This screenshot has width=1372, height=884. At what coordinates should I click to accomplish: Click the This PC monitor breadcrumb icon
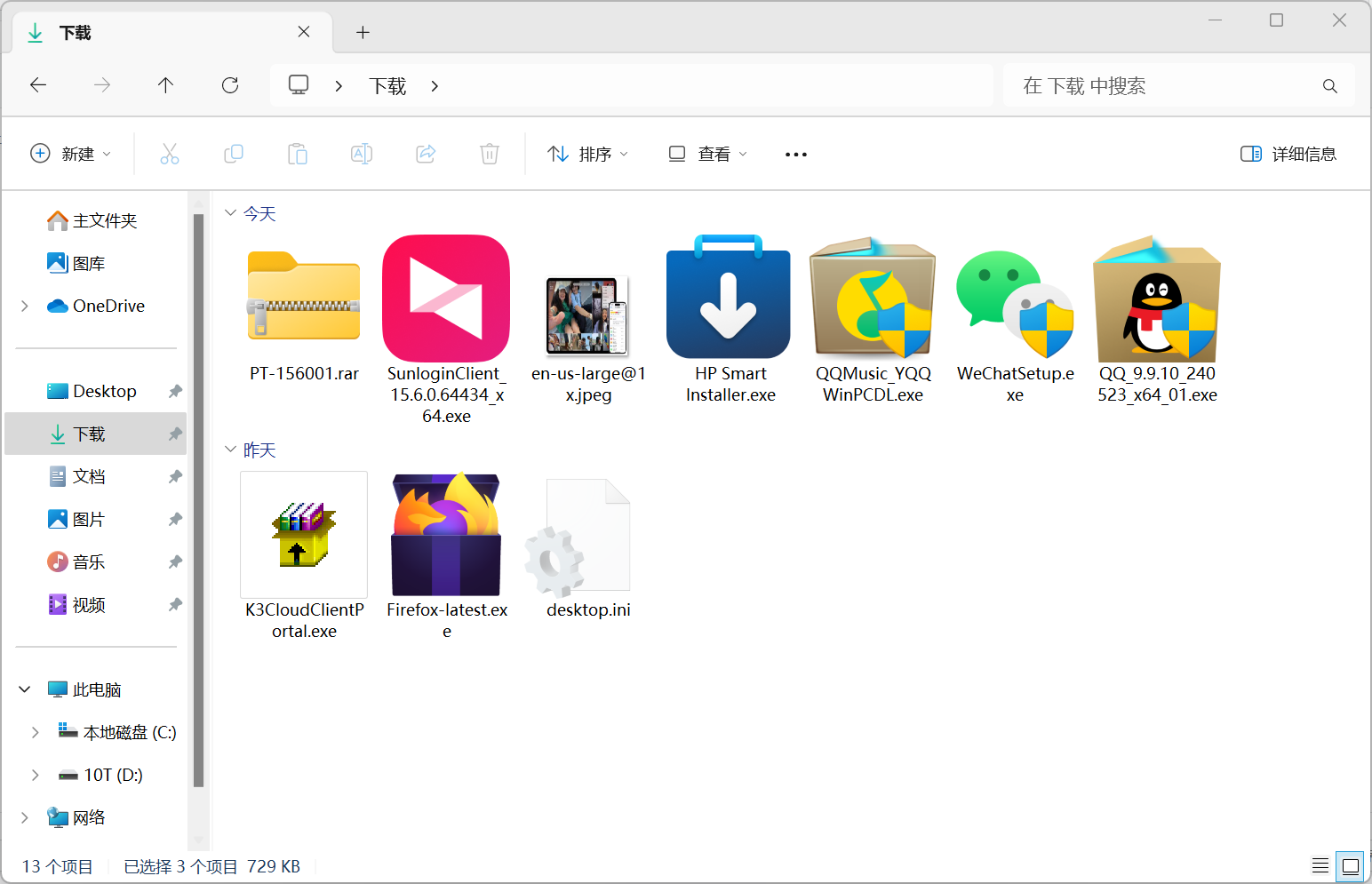(x=299, y=85)
